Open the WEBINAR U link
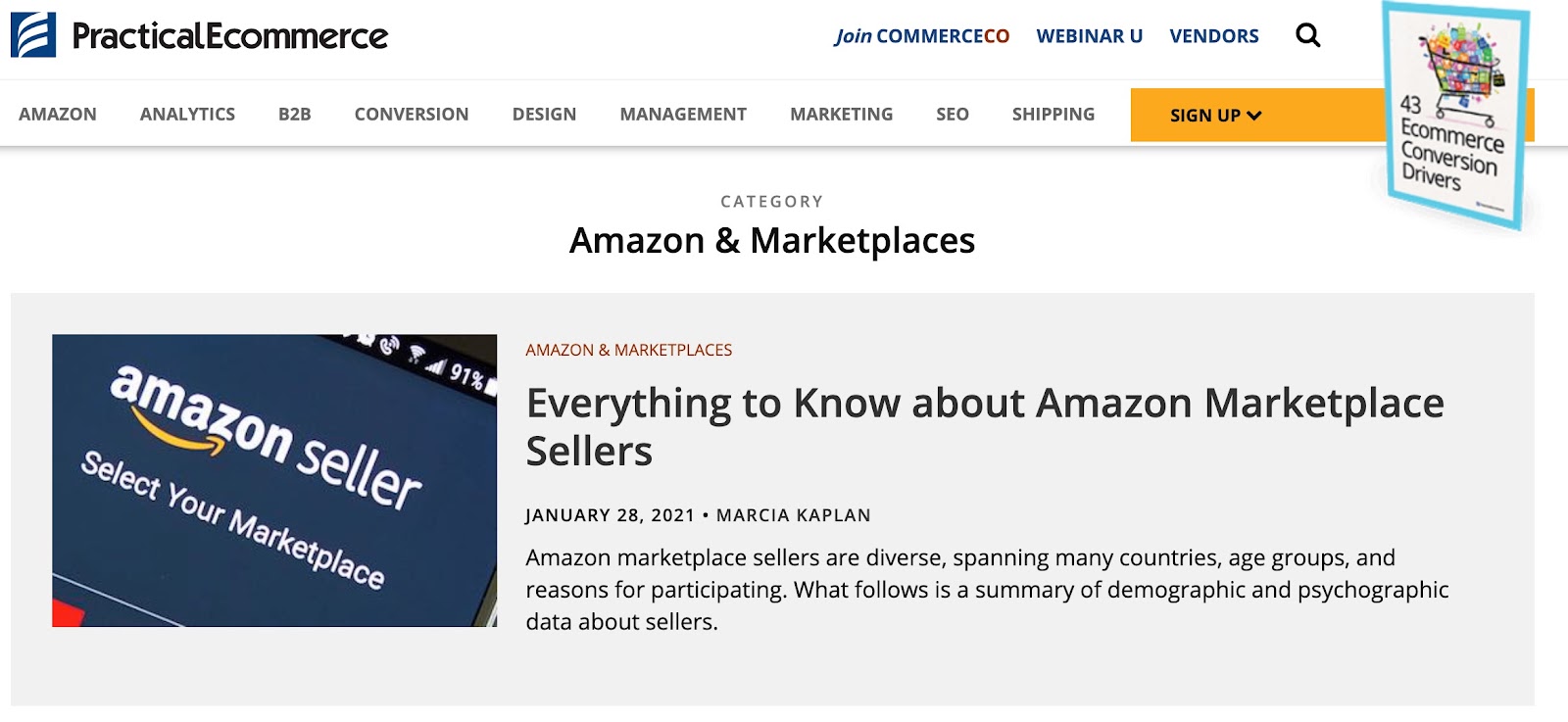 coord(1089,36)
